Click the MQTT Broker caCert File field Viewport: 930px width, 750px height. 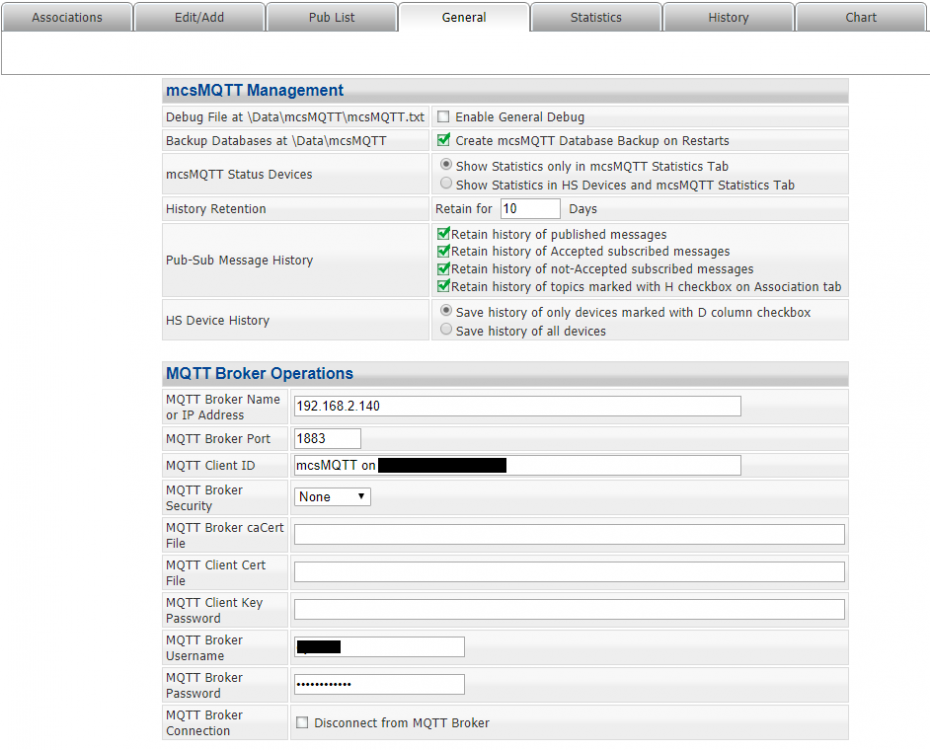[x=569, y=534]
